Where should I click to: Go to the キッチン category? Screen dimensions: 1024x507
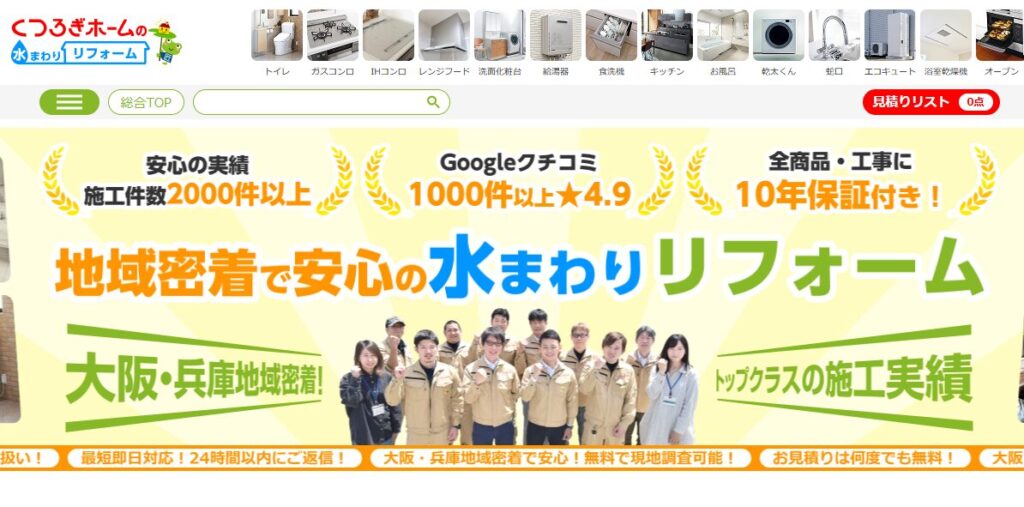[x=667, y=43]
